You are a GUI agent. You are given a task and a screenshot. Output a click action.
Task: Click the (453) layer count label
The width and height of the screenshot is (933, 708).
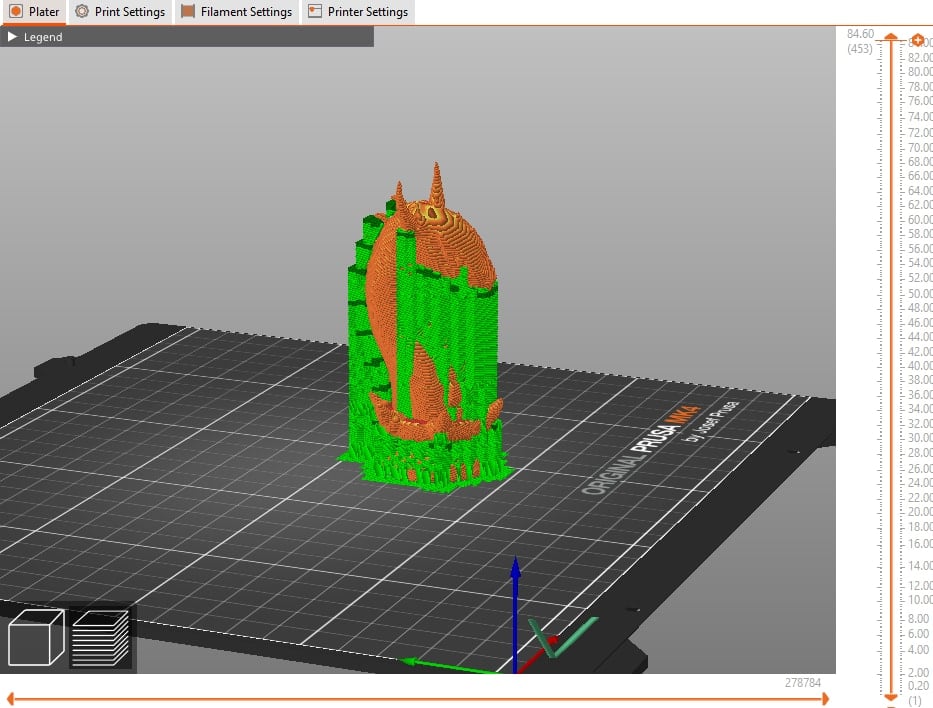coord(860,49)
